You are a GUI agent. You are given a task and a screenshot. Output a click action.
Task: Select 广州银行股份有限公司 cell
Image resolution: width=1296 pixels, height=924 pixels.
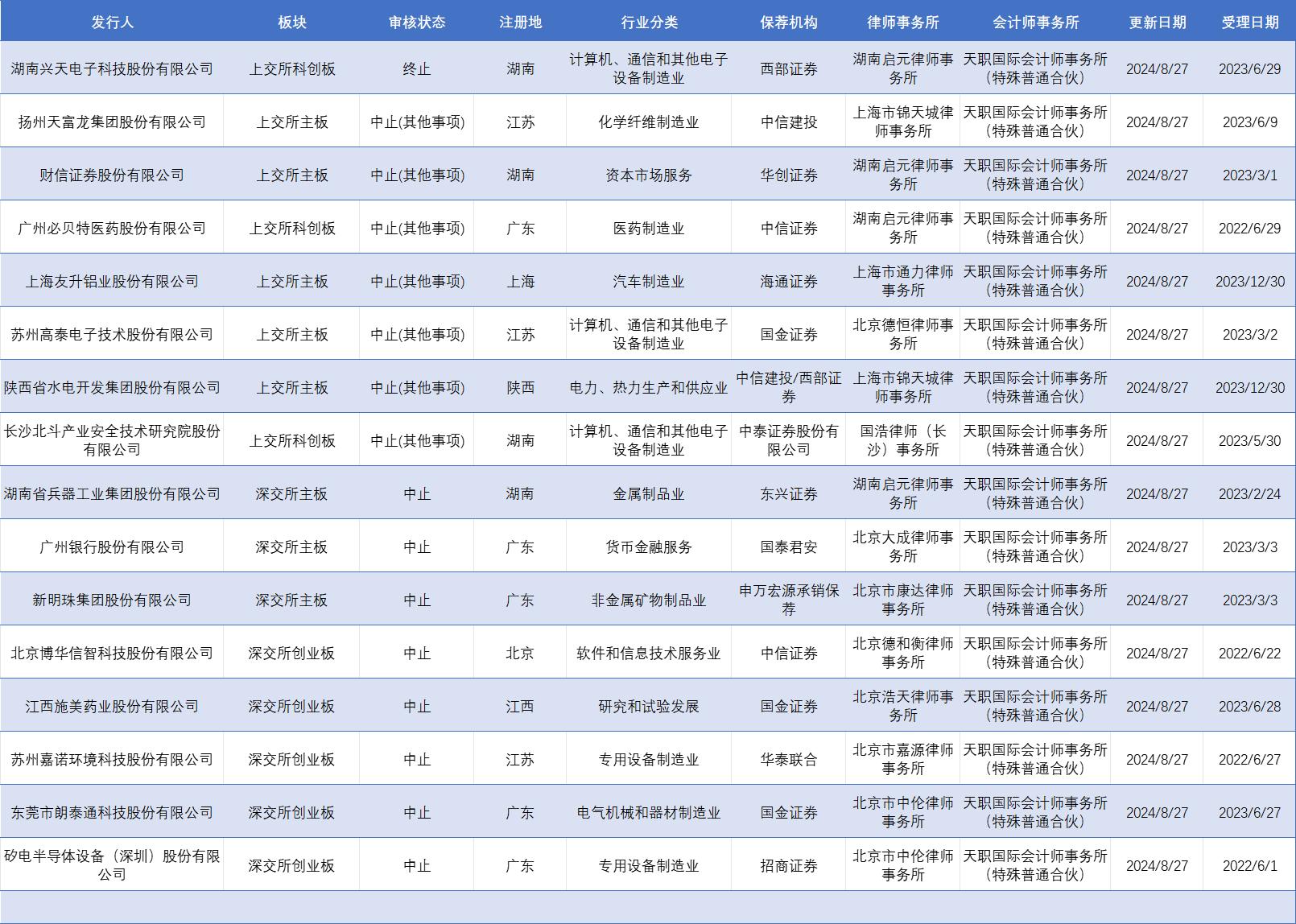pyautogui.click(x=112, y=547)
